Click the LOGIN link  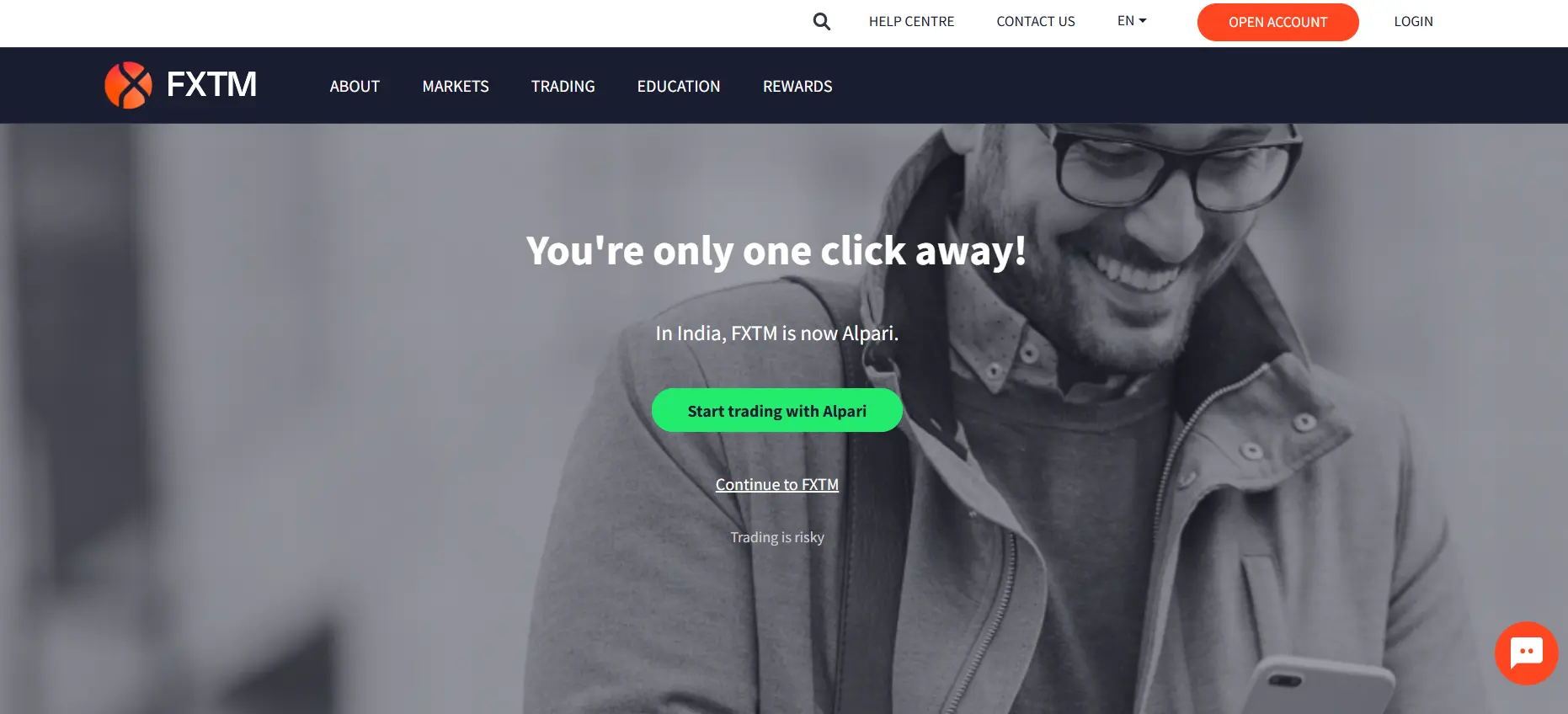1413,21
